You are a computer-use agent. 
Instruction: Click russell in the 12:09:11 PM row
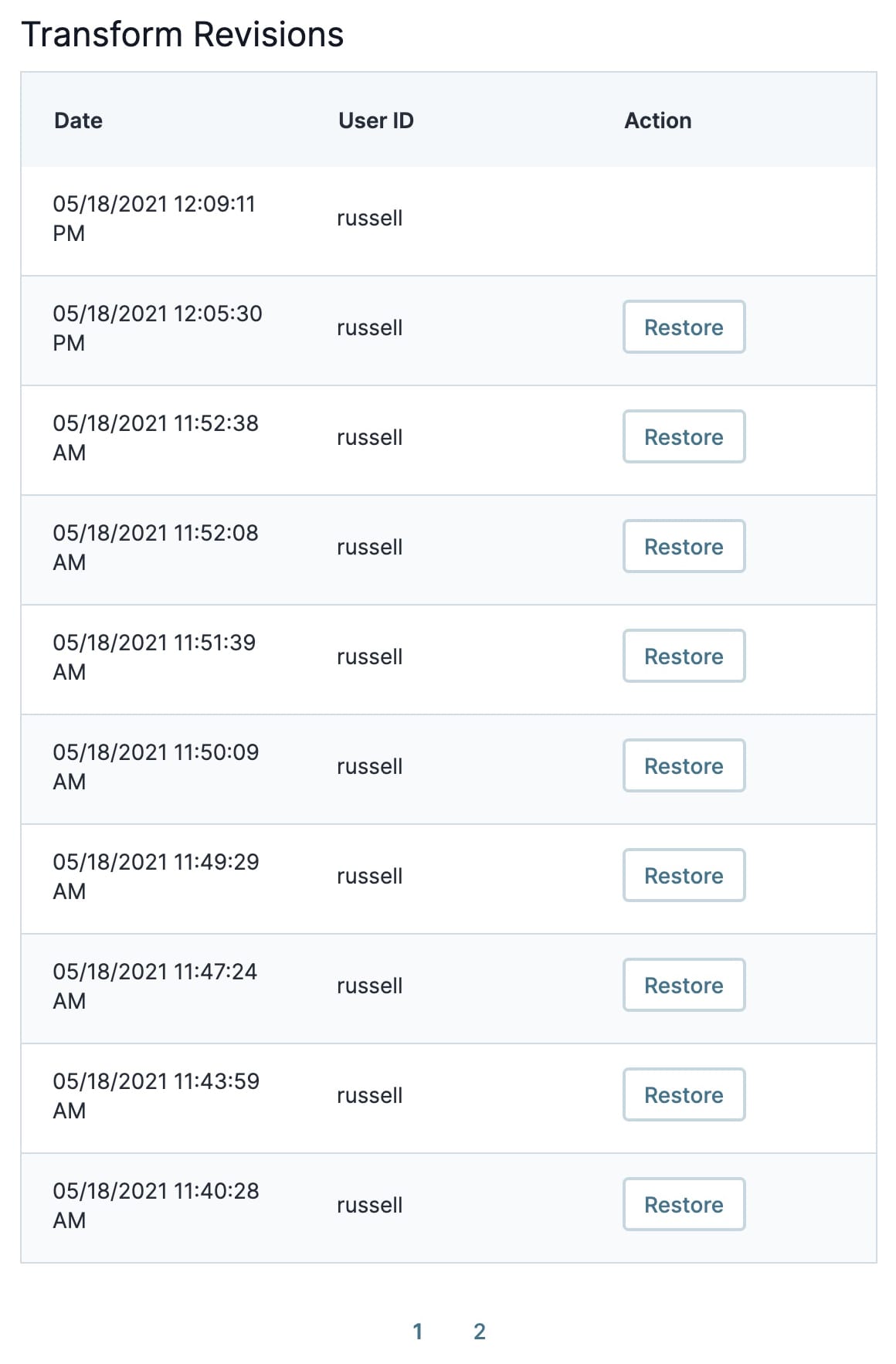[369, 219]
